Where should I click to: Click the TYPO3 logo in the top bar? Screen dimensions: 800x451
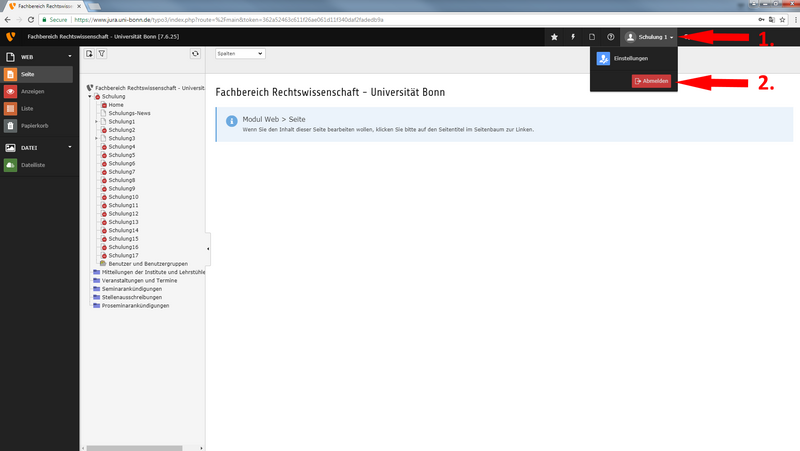11,37
